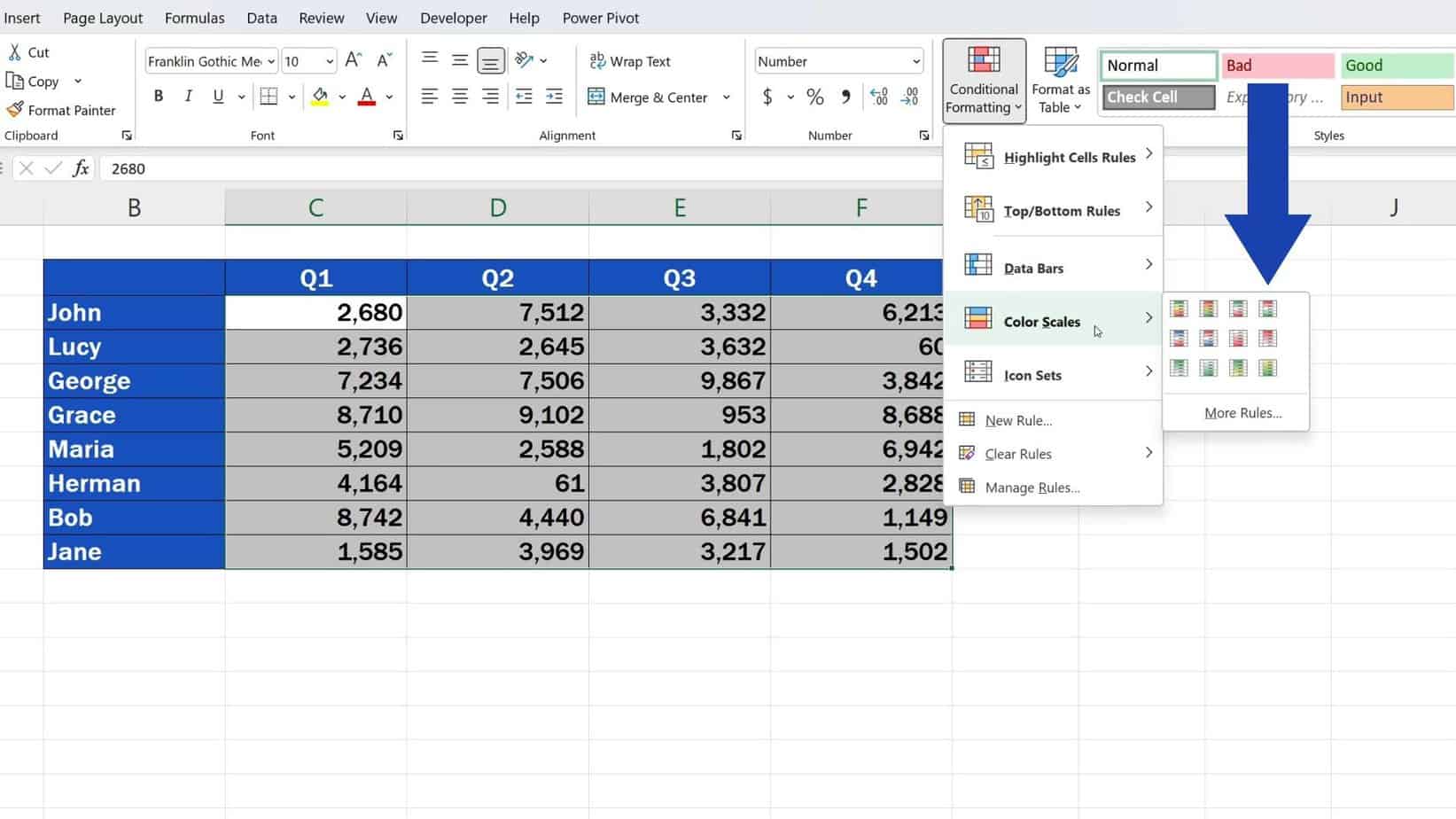Apply Percent Style number format

pyautogui.click(x=814, y=97)
